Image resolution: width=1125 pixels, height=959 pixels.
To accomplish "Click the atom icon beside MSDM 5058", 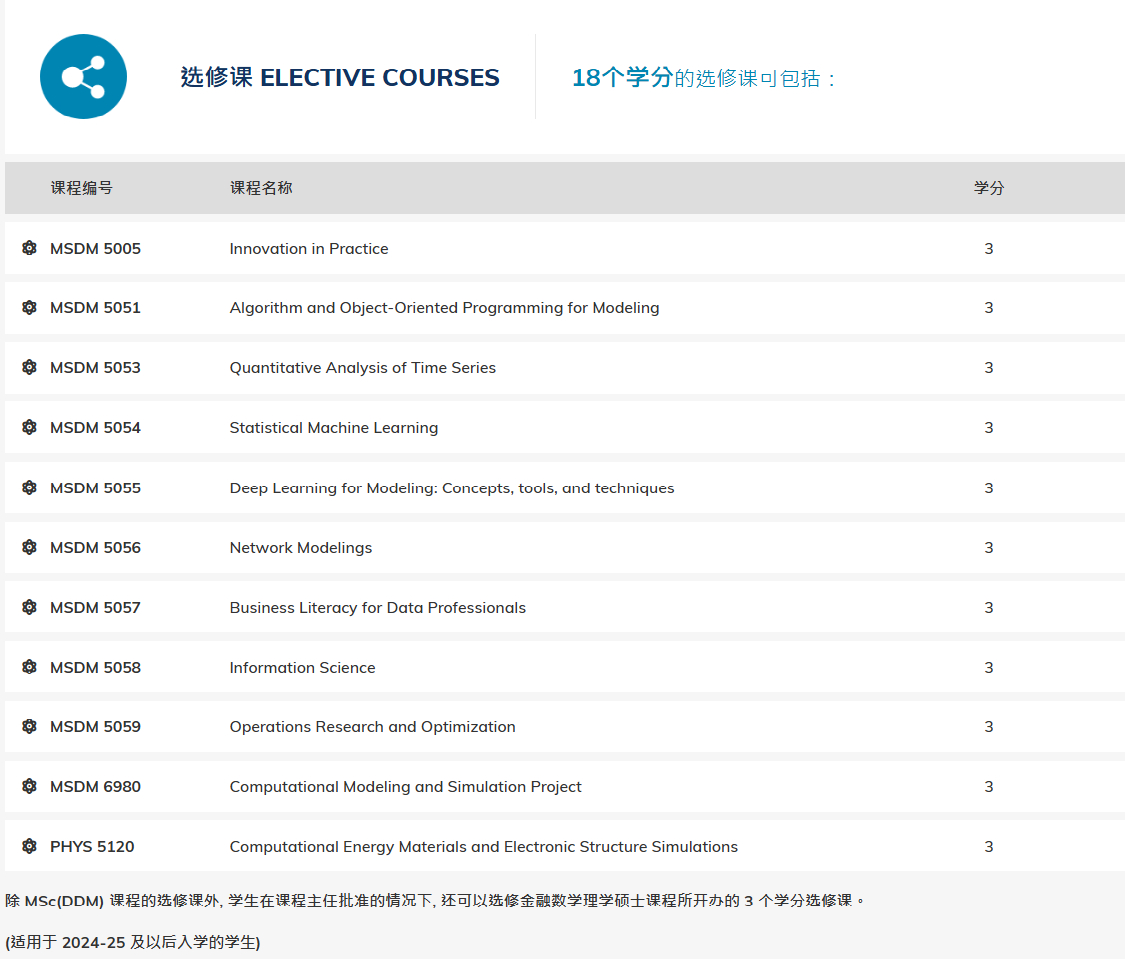I will [30, 667].
